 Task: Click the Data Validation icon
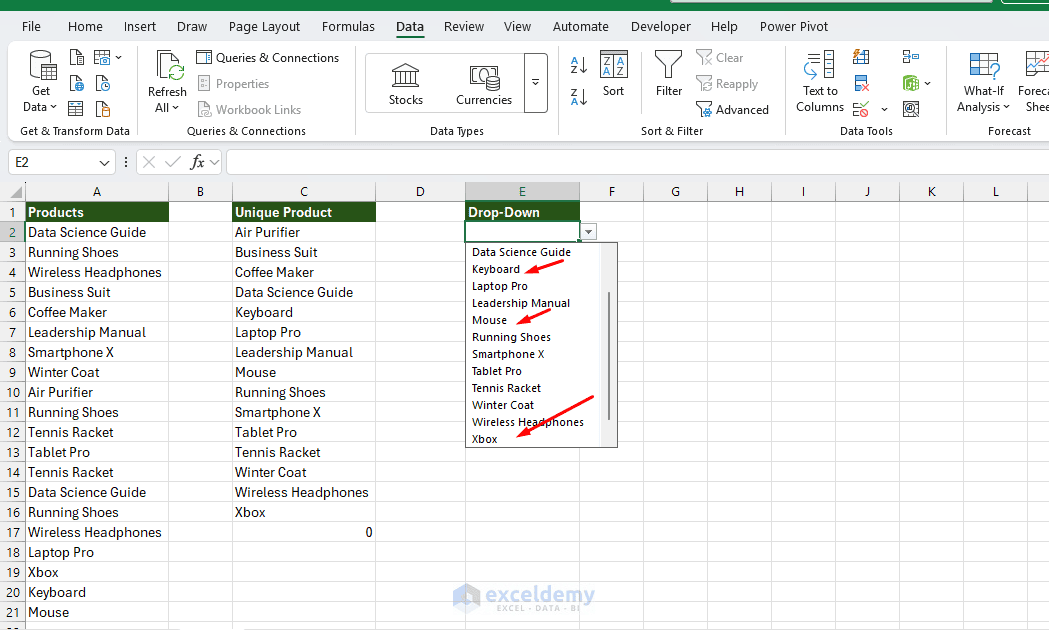coord(862,109)
